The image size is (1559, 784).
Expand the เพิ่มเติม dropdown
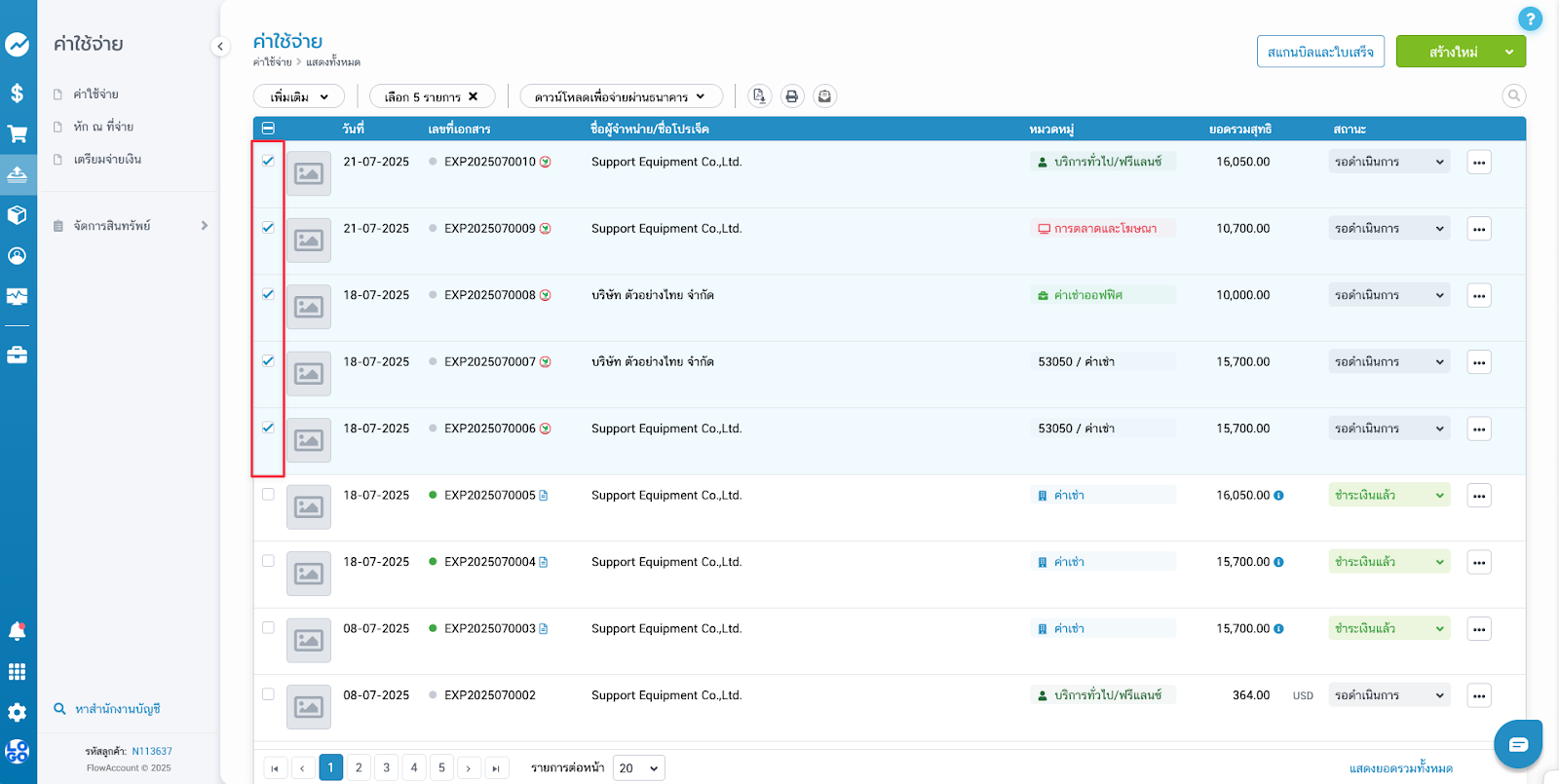(x=299, y=96)
